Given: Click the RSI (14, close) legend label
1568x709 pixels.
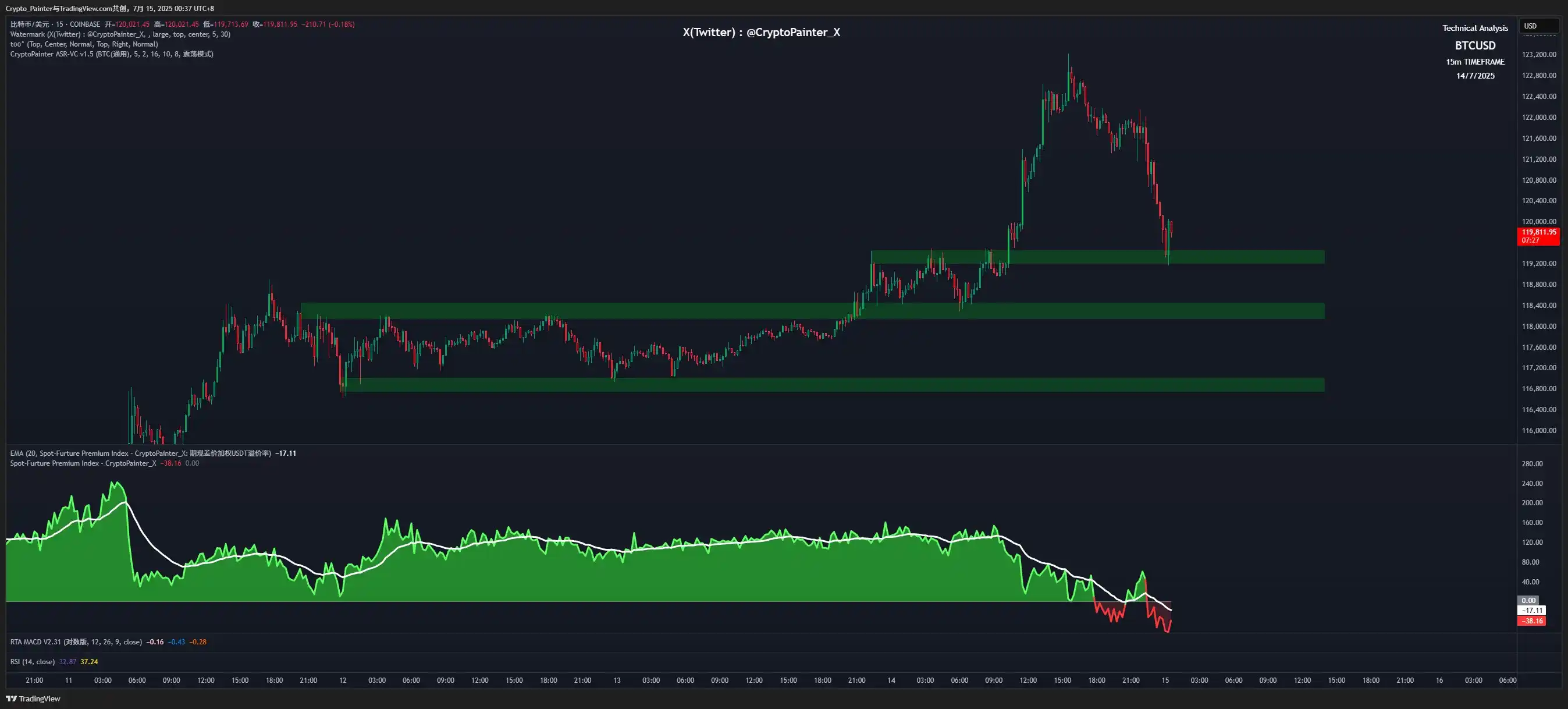Looking at the screenshot, I should [32, 661].
